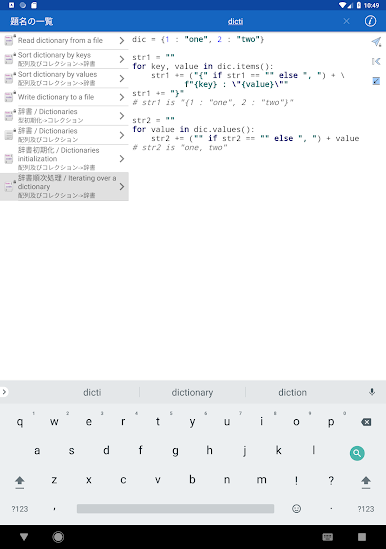Document icon beside 'Sort dictionary by keys'
386x549 pixels.
[9, 59]
